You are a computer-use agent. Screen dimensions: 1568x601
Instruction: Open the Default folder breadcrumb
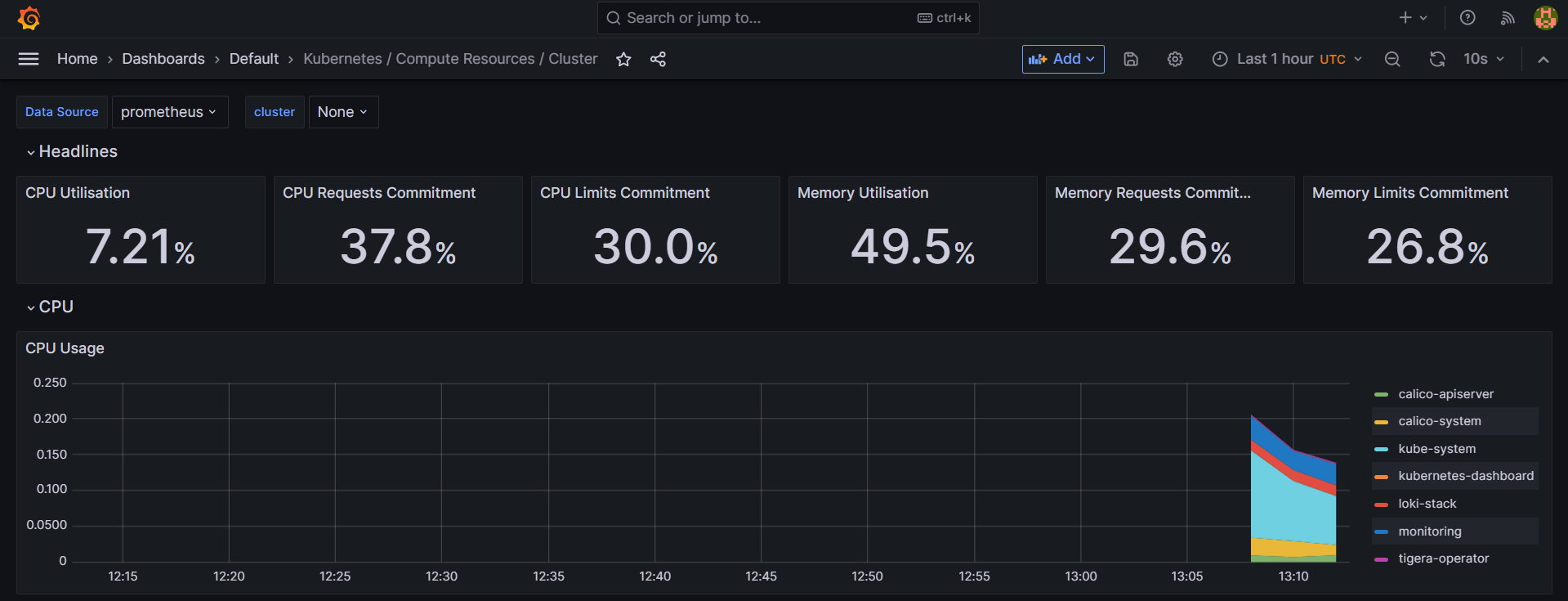click(254, 59)
